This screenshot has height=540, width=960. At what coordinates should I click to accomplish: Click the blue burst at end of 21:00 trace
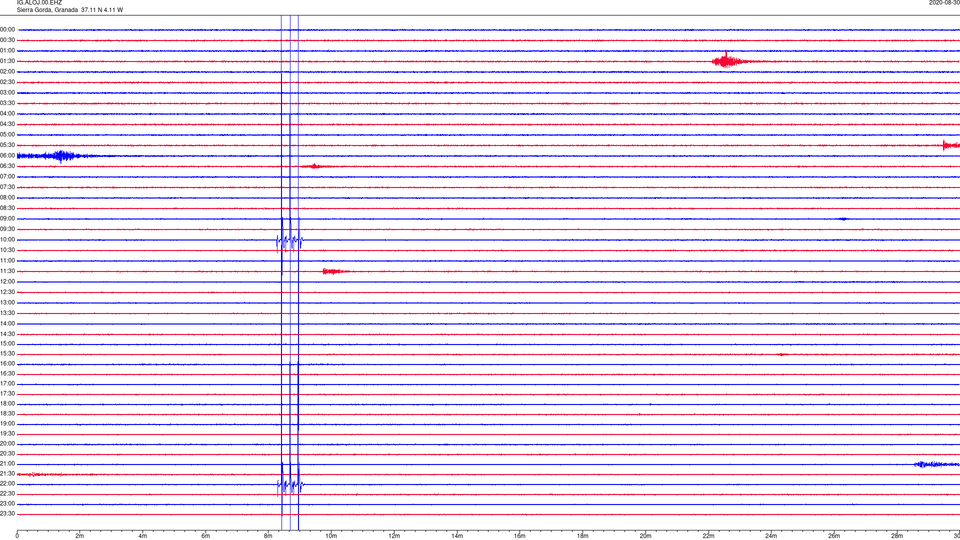point(937,465)
